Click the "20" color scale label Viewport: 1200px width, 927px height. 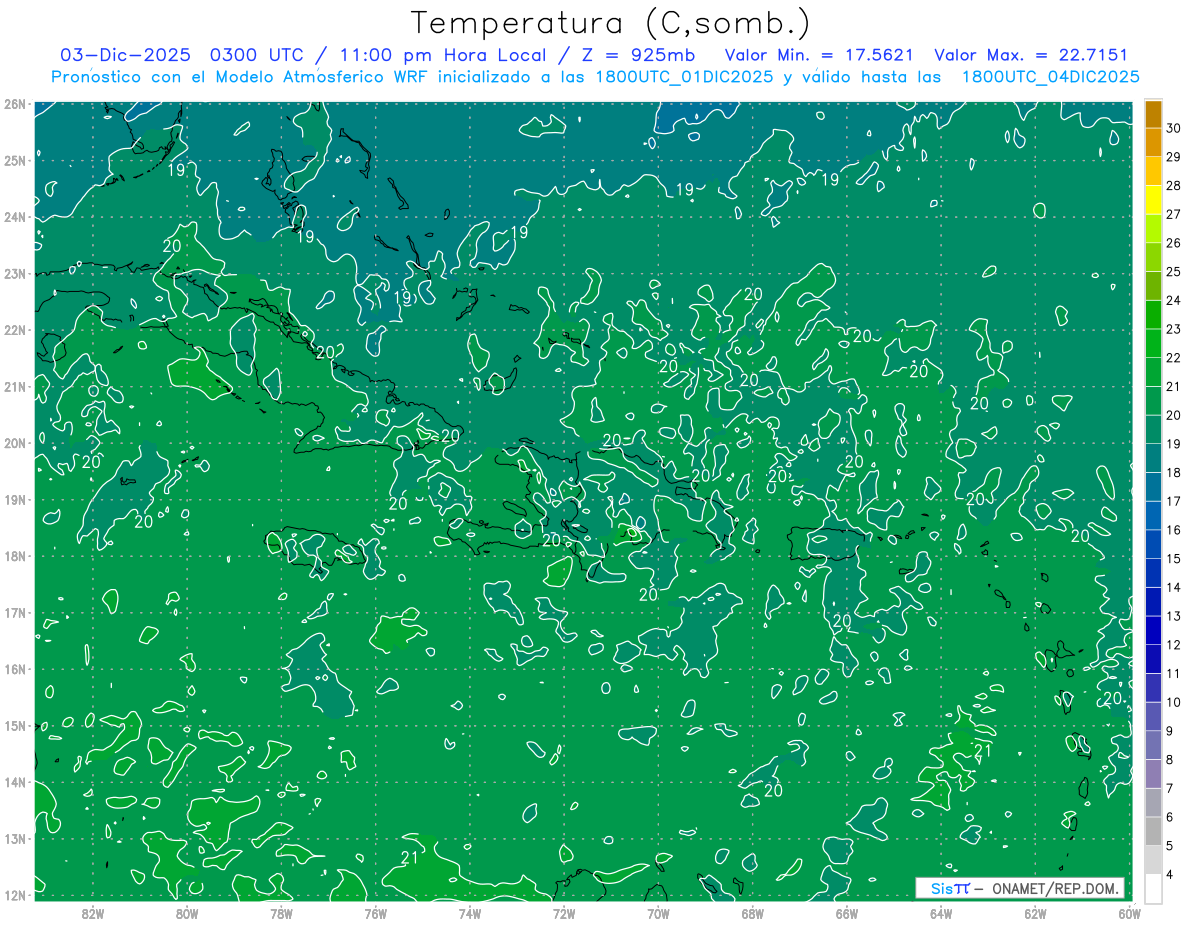click(x=1174, y=415)
